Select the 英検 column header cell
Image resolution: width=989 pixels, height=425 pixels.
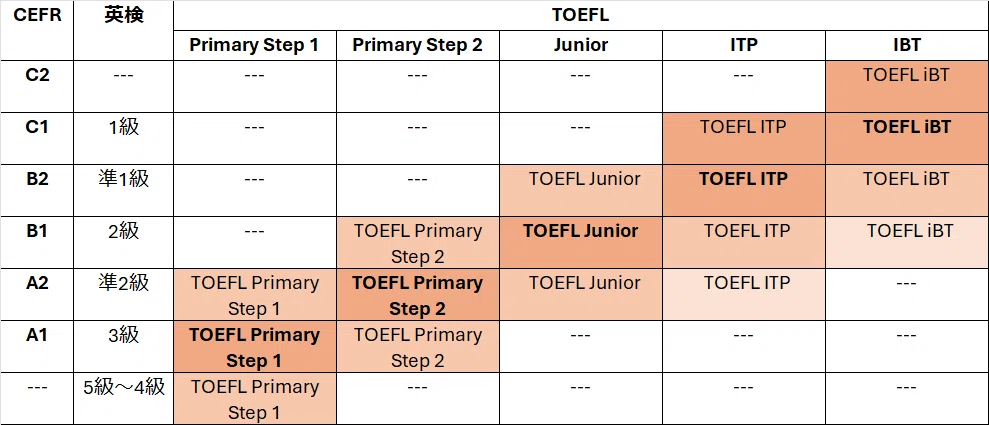coord(124,30)
